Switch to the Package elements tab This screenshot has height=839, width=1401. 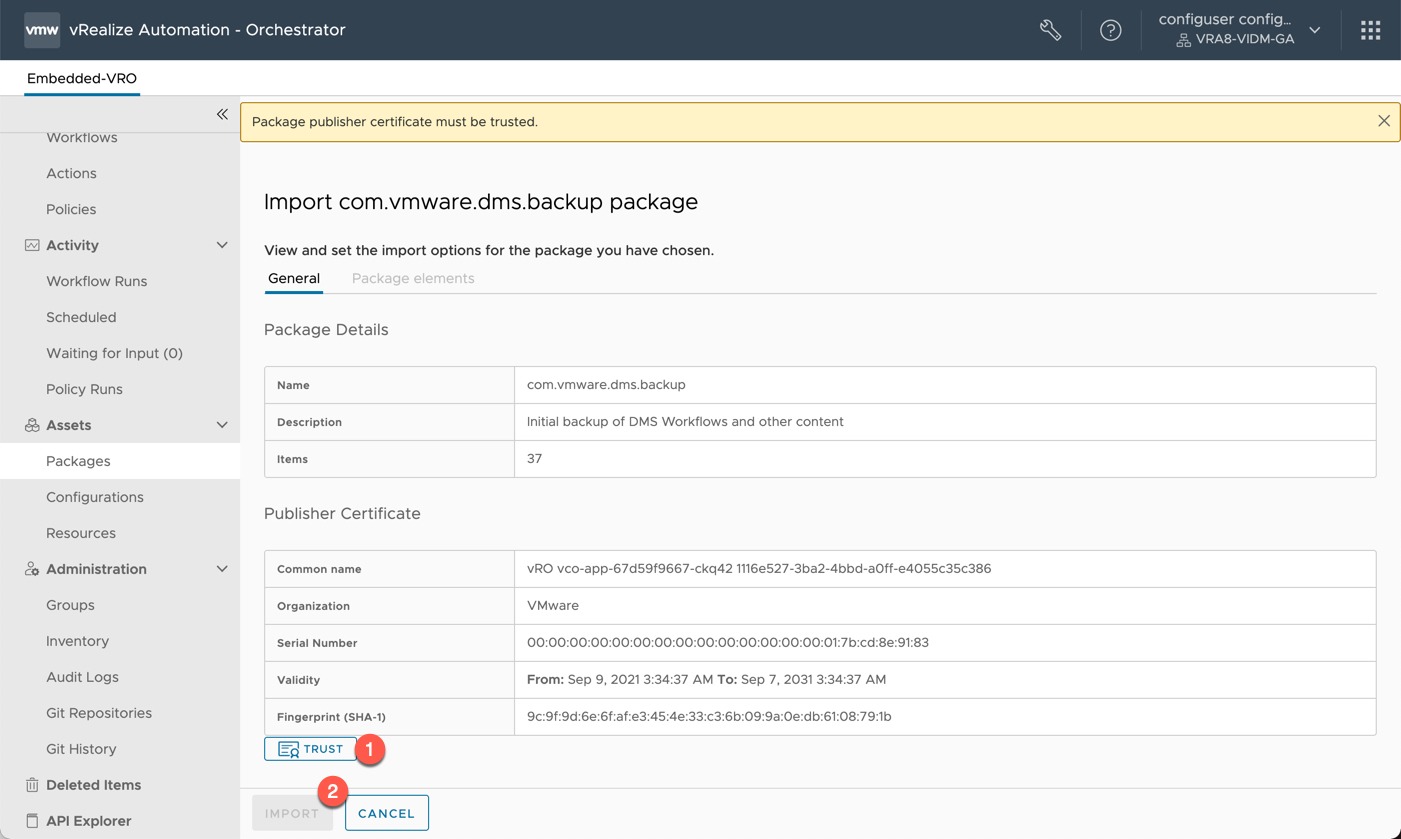pyautogui.click(x=413, y=278)
